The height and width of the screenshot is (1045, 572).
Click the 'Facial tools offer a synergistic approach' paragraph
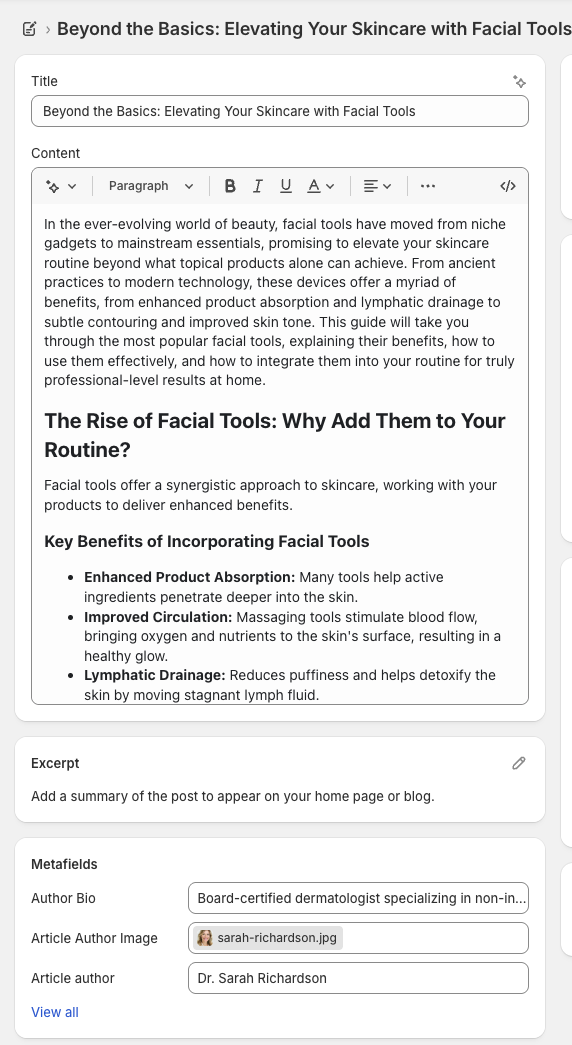click(x=271, y=495)
